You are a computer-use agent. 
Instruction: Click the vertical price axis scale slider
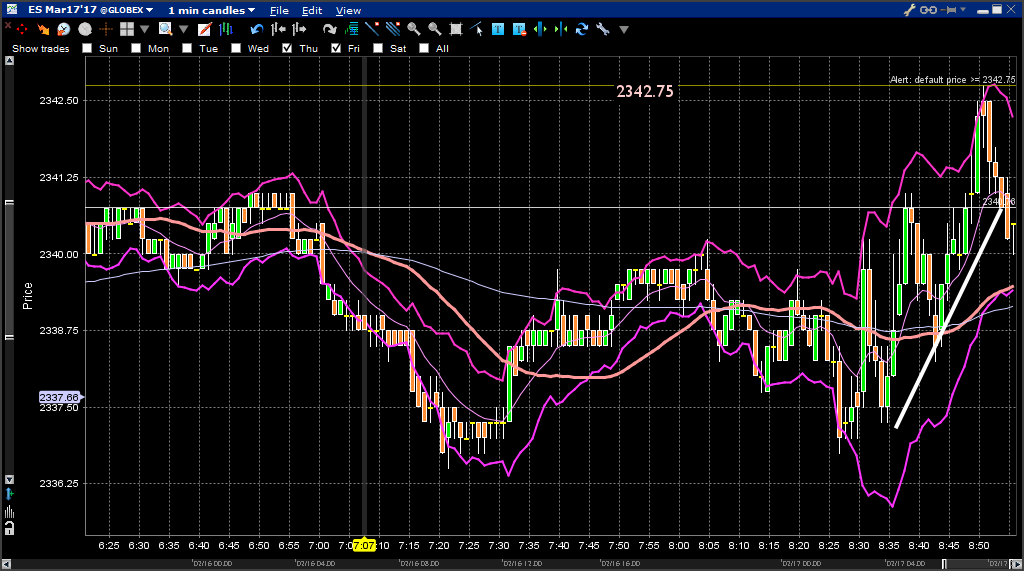point(9,270)
